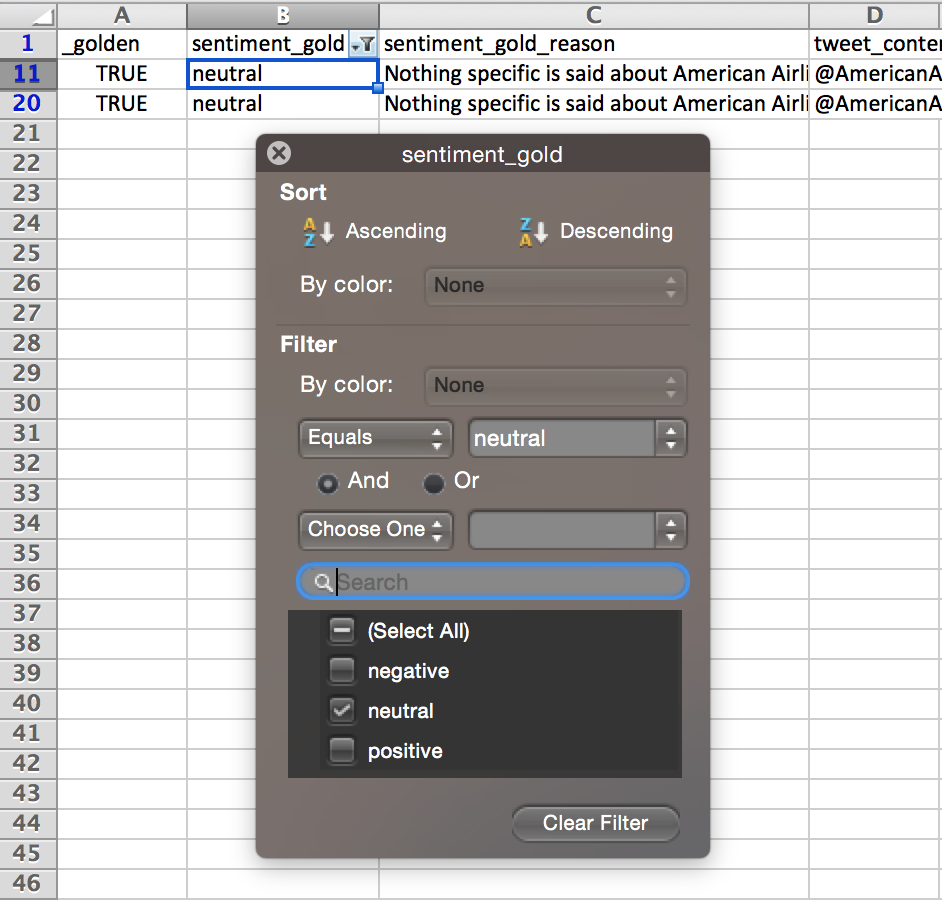Click the magnifier icon in Search field
Screen dimensions: 942x900
[323, 582]
